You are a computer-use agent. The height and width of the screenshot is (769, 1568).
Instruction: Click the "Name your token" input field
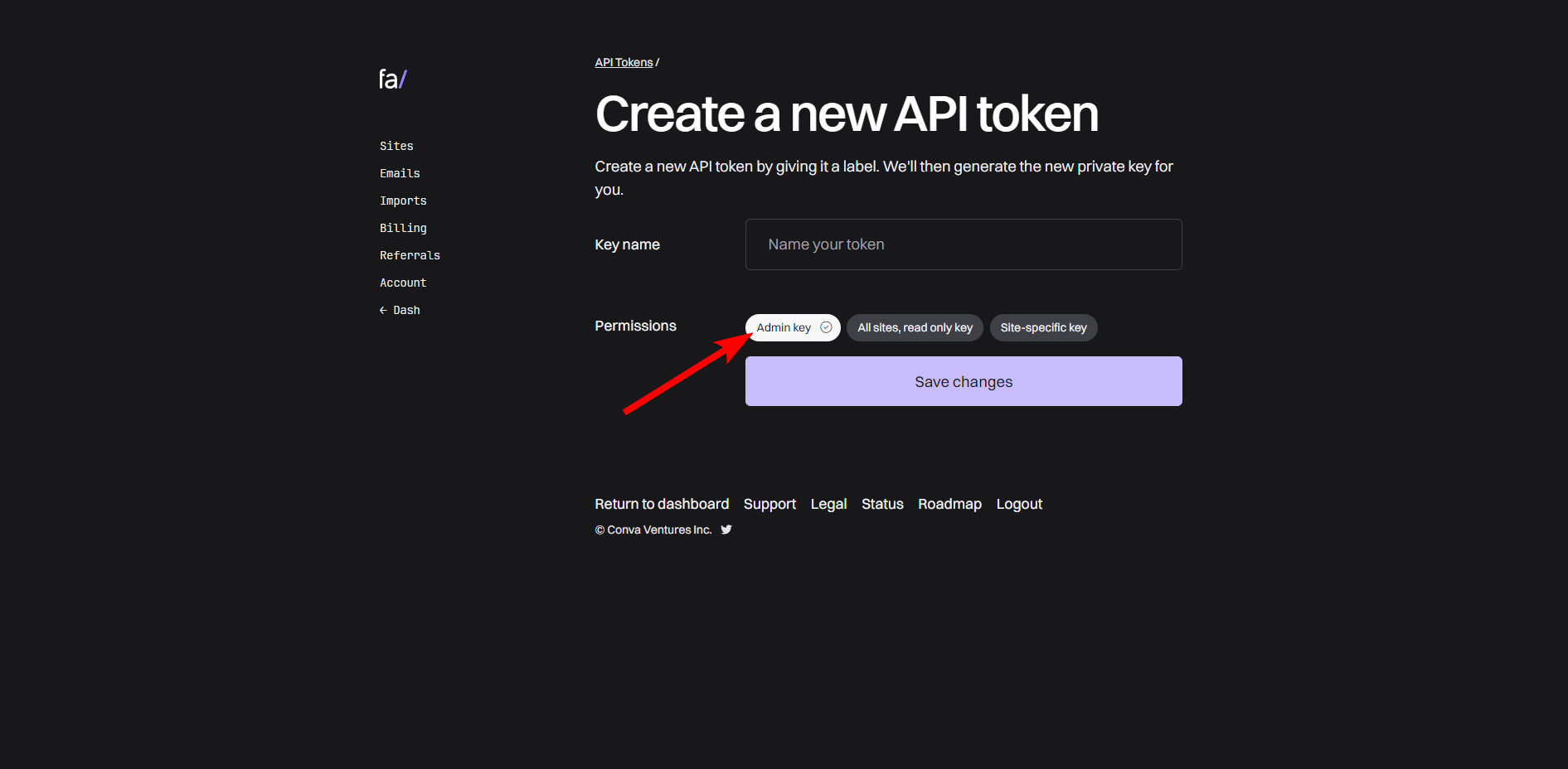coord(963,244)
